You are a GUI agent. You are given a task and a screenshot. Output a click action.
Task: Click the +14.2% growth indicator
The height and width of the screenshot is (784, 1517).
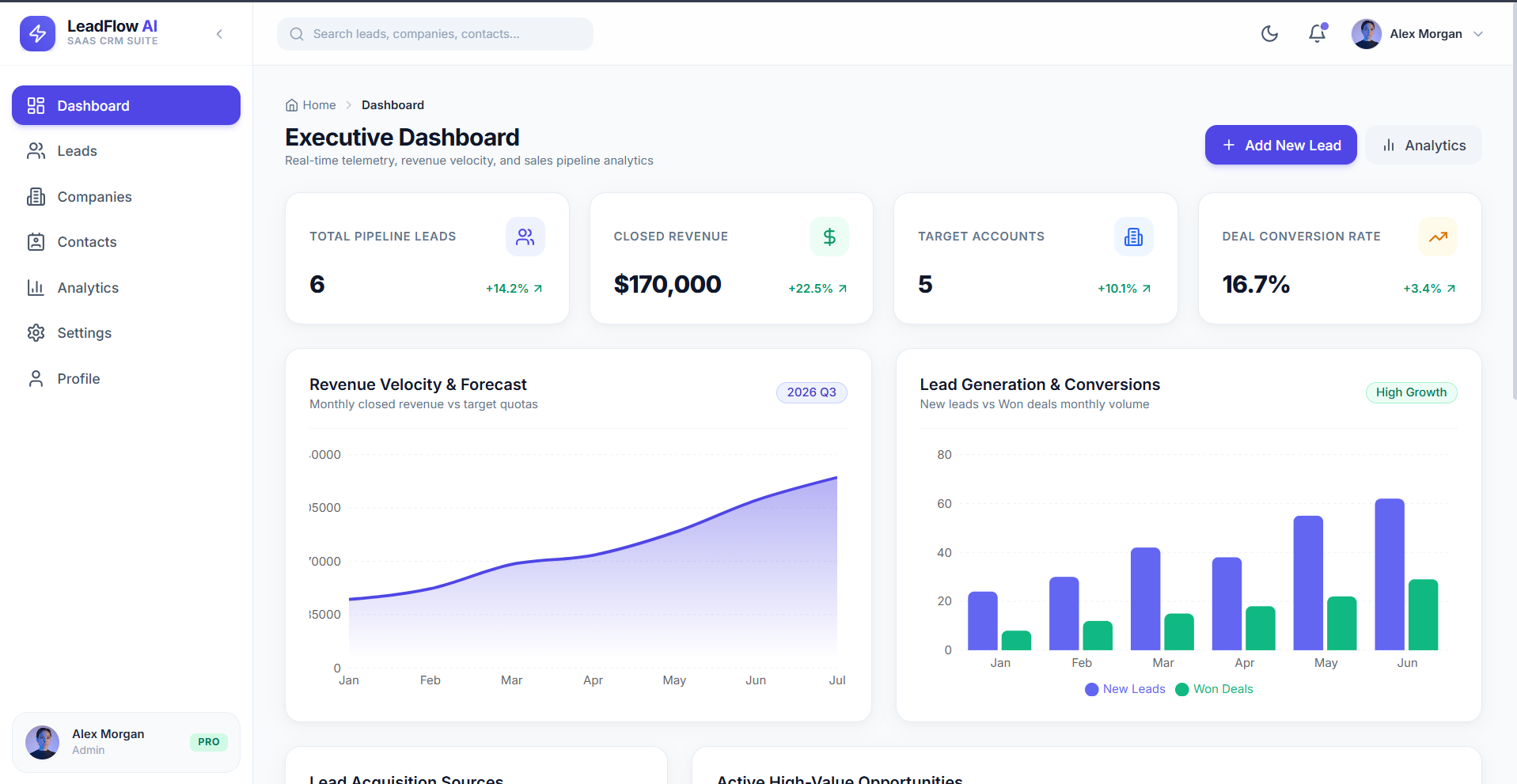click(514, 289)
